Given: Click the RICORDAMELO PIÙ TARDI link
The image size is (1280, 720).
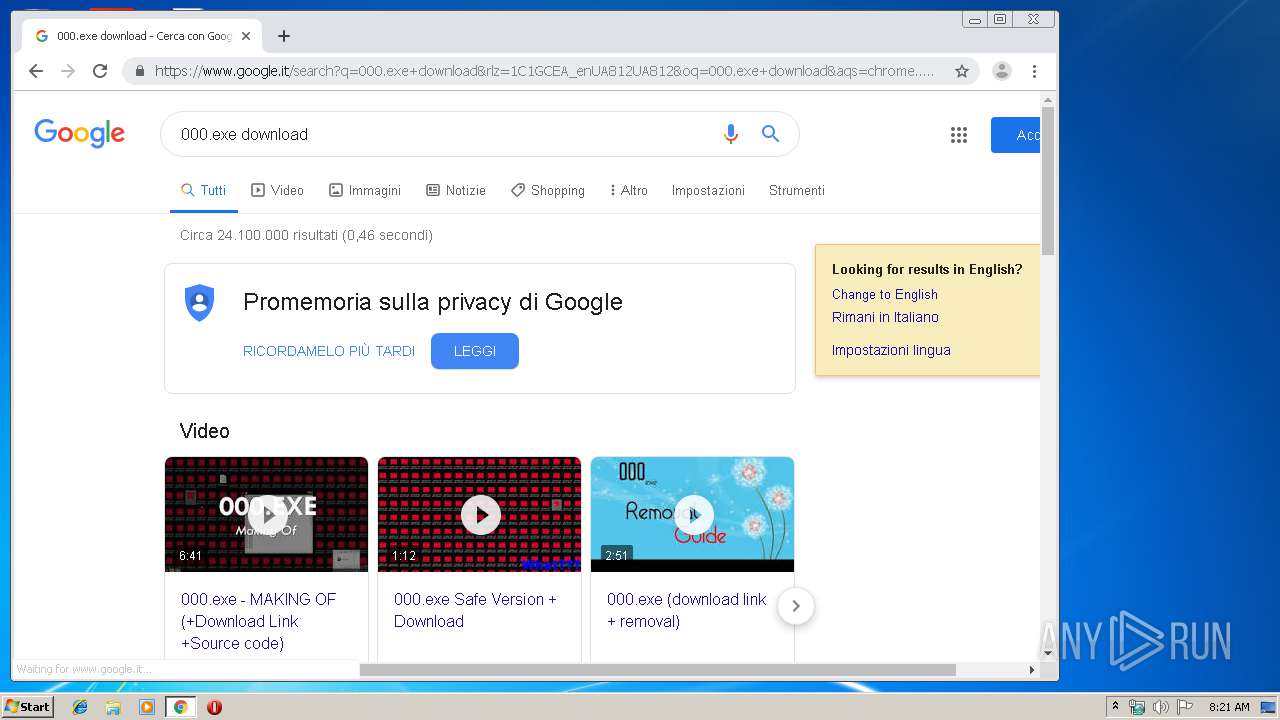Looking at the screenshot, I should click(329, 351).
